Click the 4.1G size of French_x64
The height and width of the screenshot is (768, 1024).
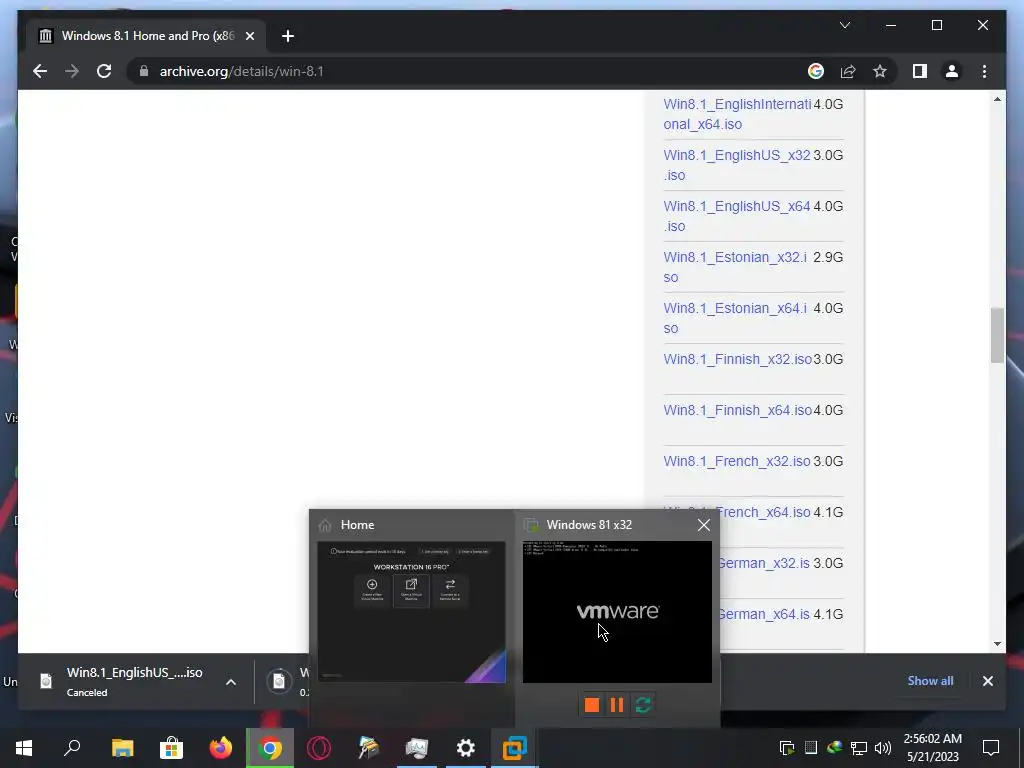[x=828, y=512]
